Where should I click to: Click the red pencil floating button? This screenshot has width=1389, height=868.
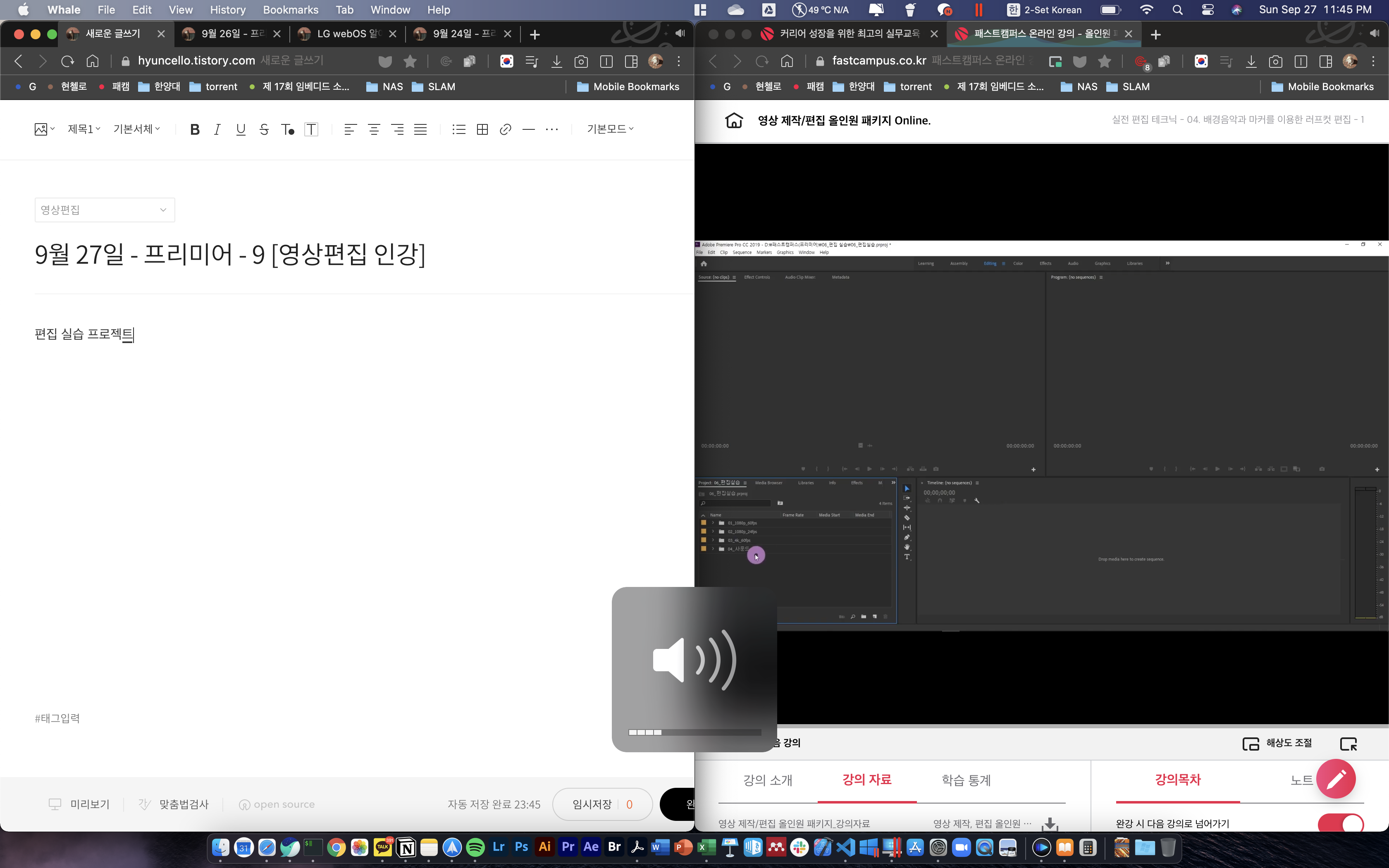1335,778
